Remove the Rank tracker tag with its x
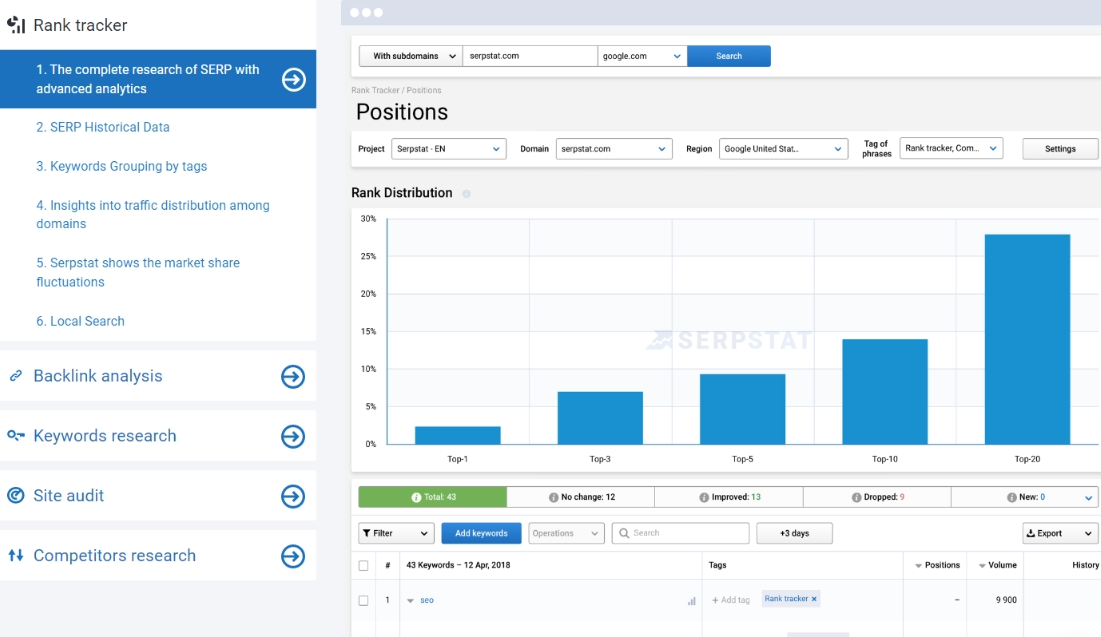 point(814,599)
